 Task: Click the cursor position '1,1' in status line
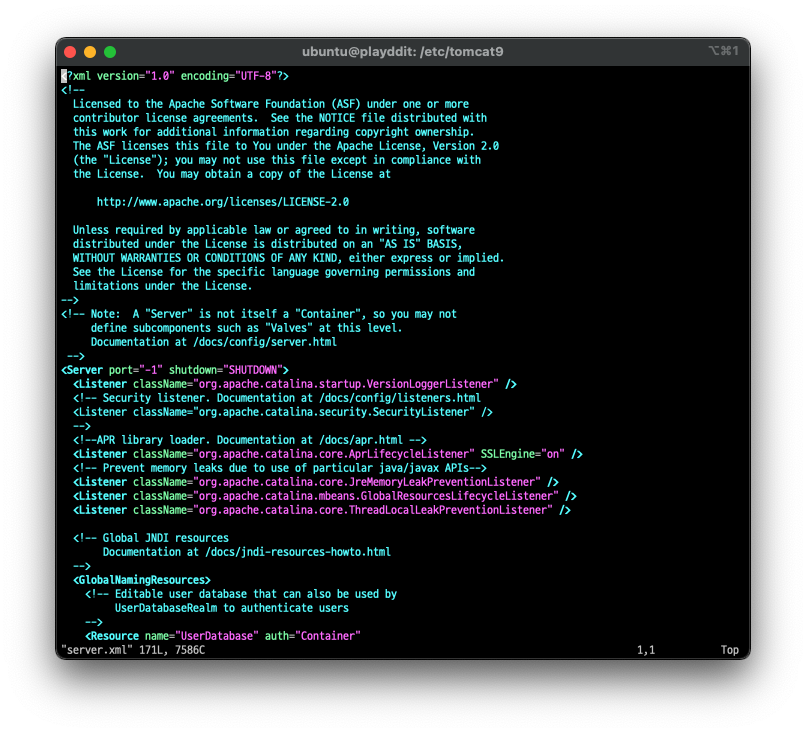[646, 650]
